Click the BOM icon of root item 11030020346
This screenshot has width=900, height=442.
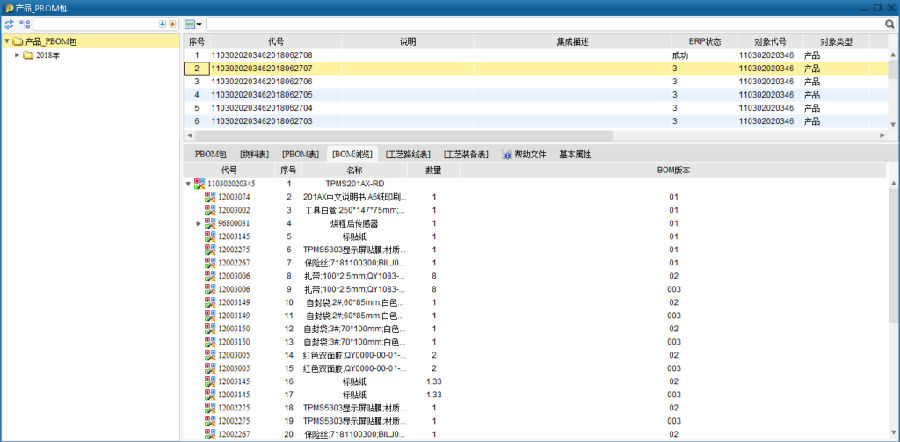[x=199, y=184]
